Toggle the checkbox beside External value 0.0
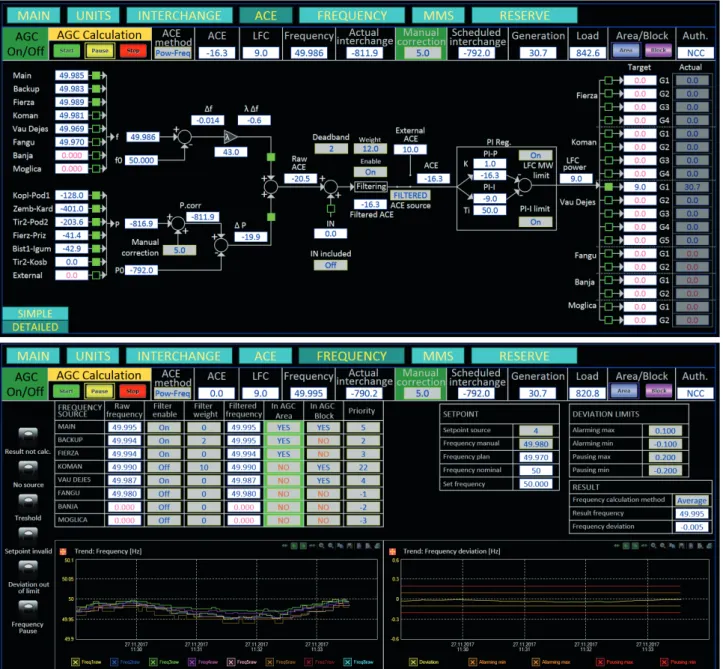 [x=96, y=275]
